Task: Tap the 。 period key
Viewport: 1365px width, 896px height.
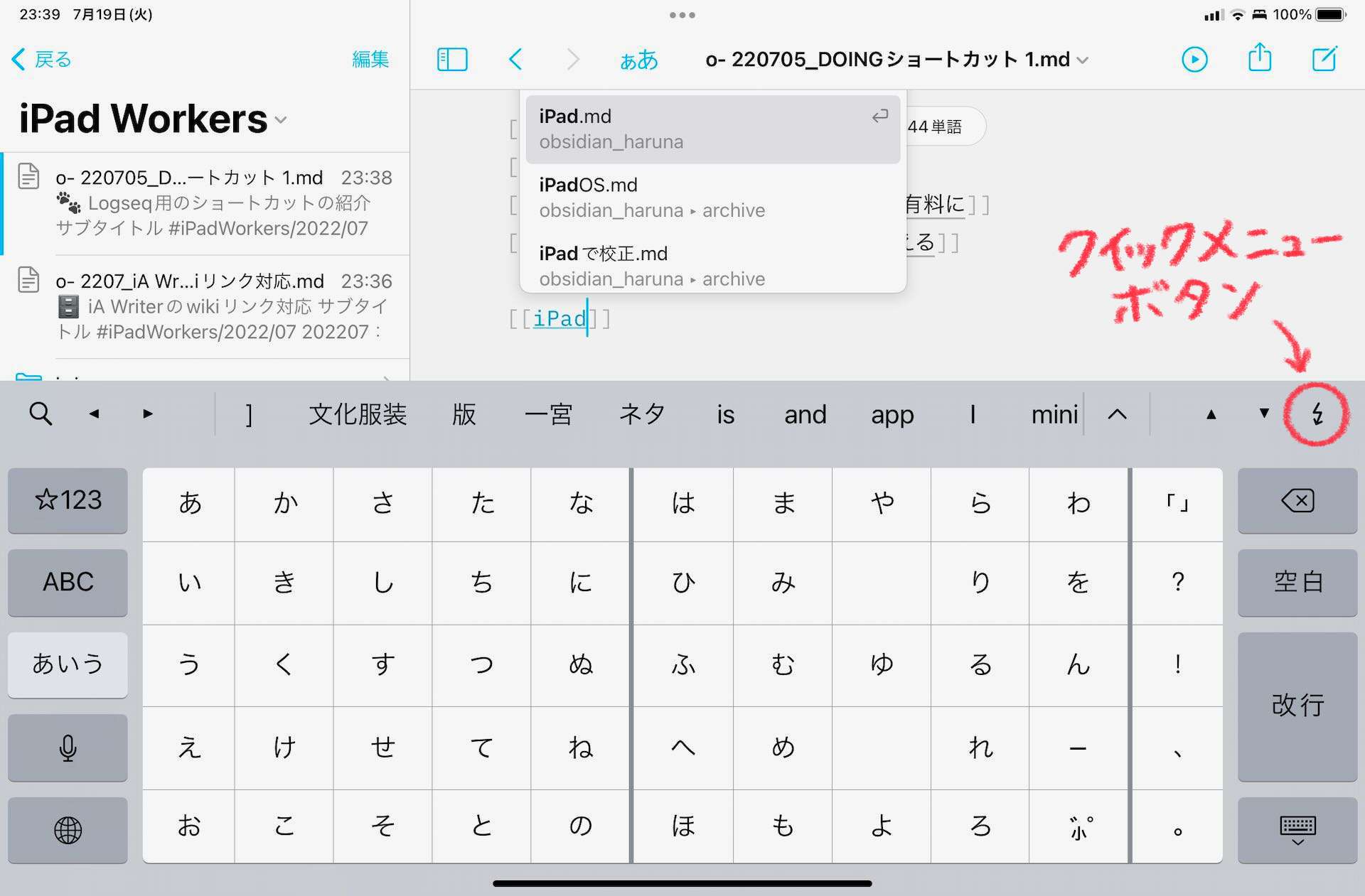Action: pyautogui.click(x=1177, y=826)
